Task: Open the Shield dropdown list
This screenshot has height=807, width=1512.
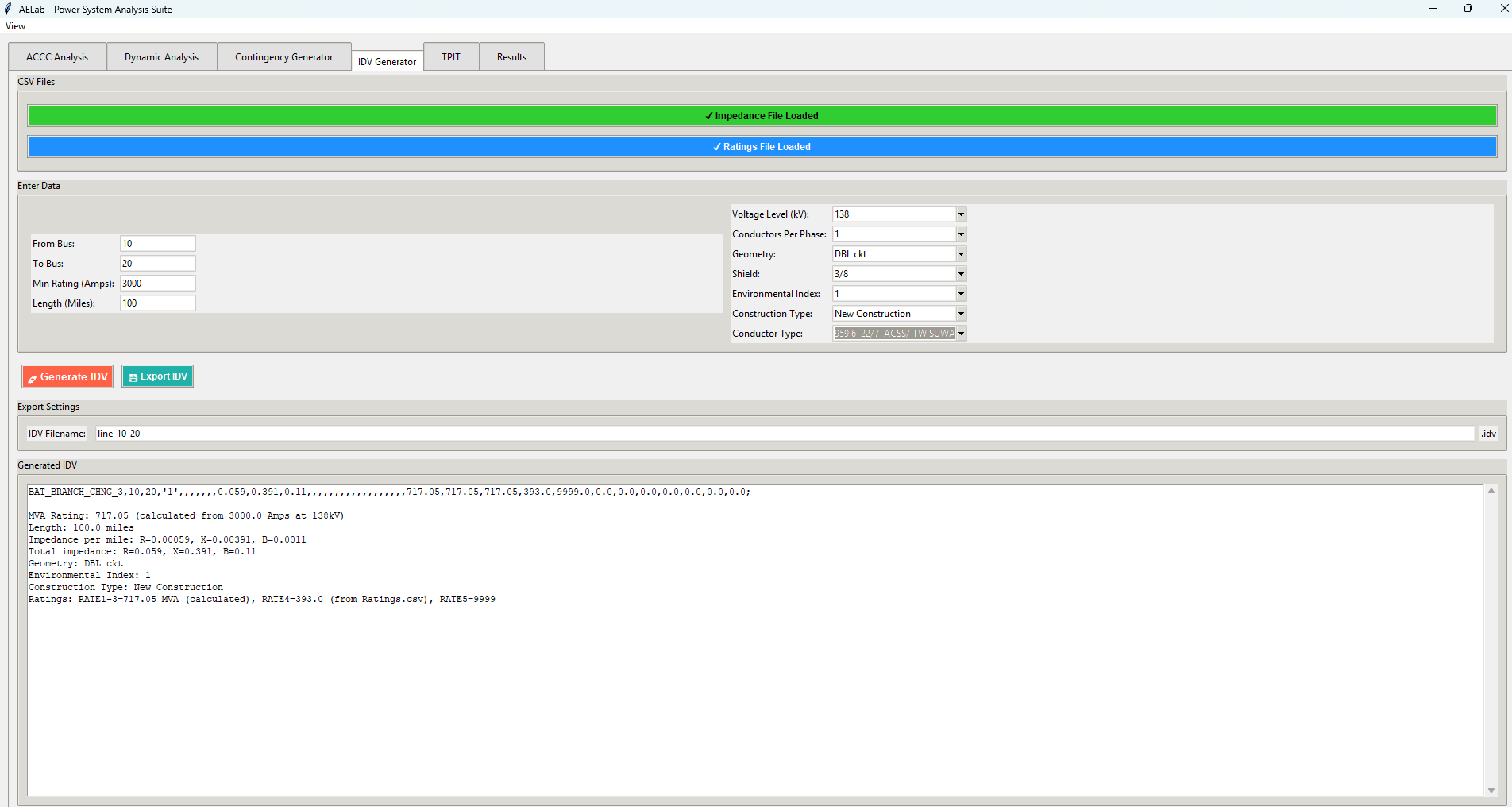Action: click(961, 274)
